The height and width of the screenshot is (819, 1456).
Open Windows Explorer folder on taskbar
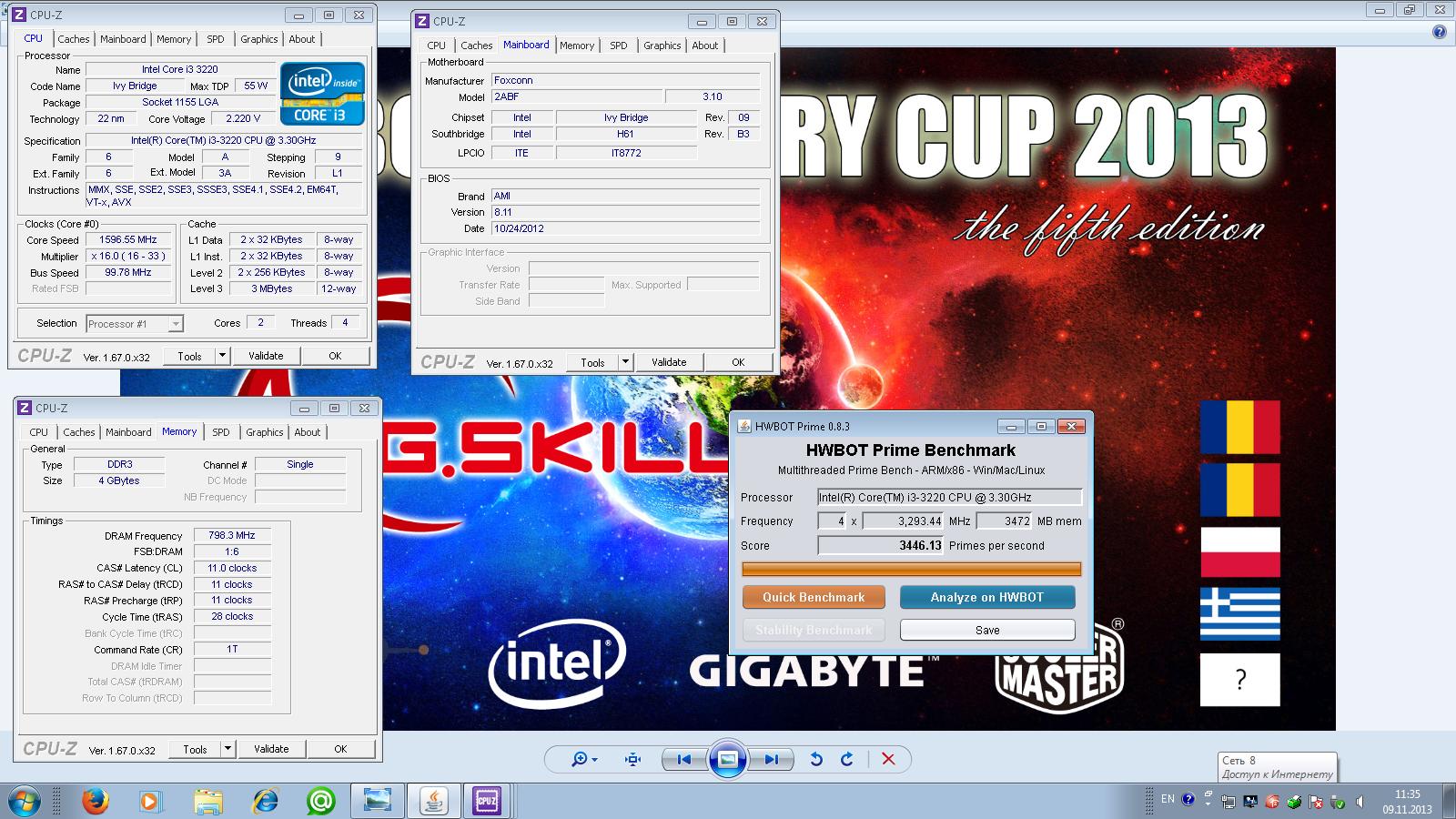[208, 801]
